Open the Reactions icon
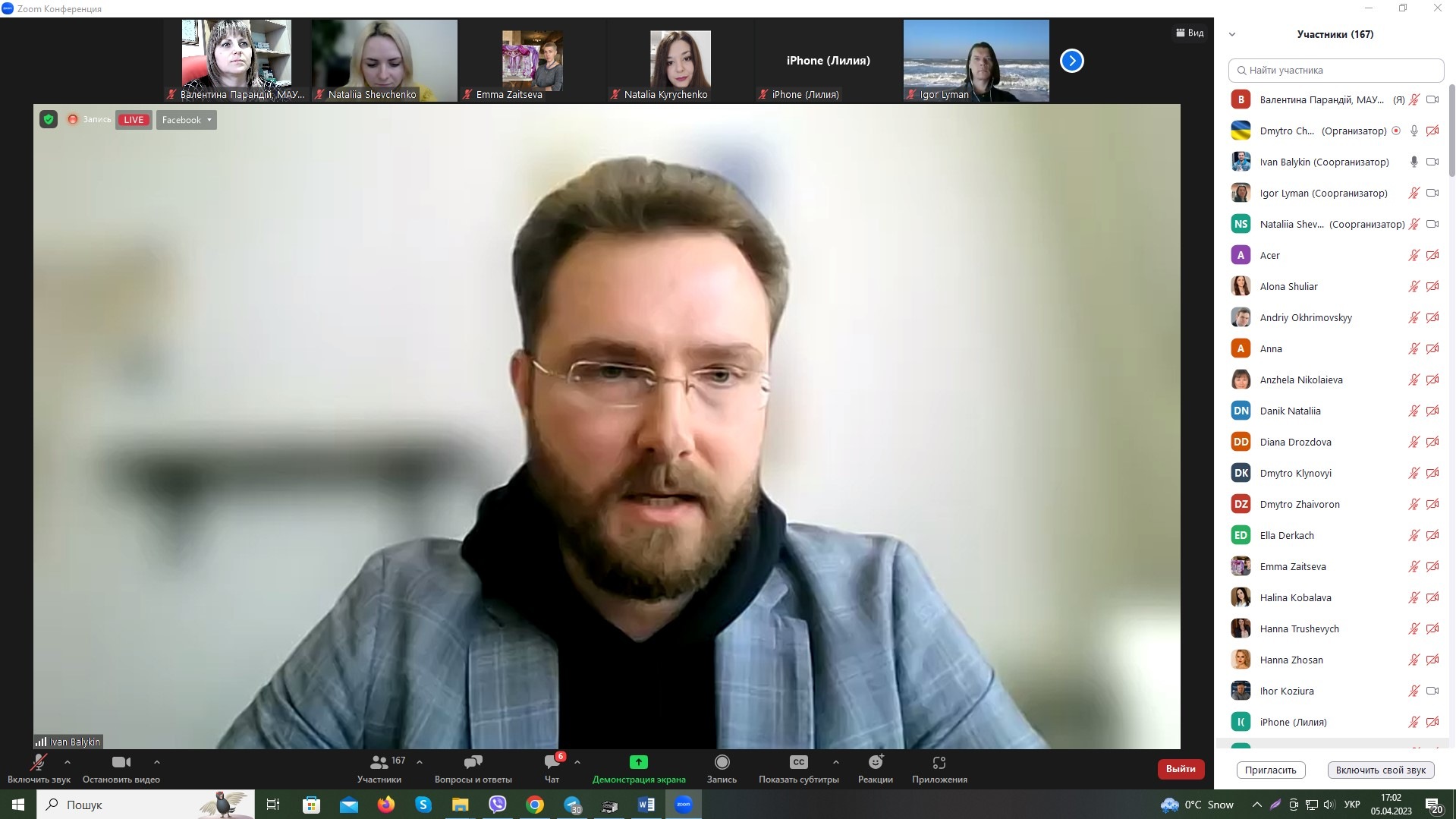This screenshot has width=1456, height=819. (x=875, y=763)
